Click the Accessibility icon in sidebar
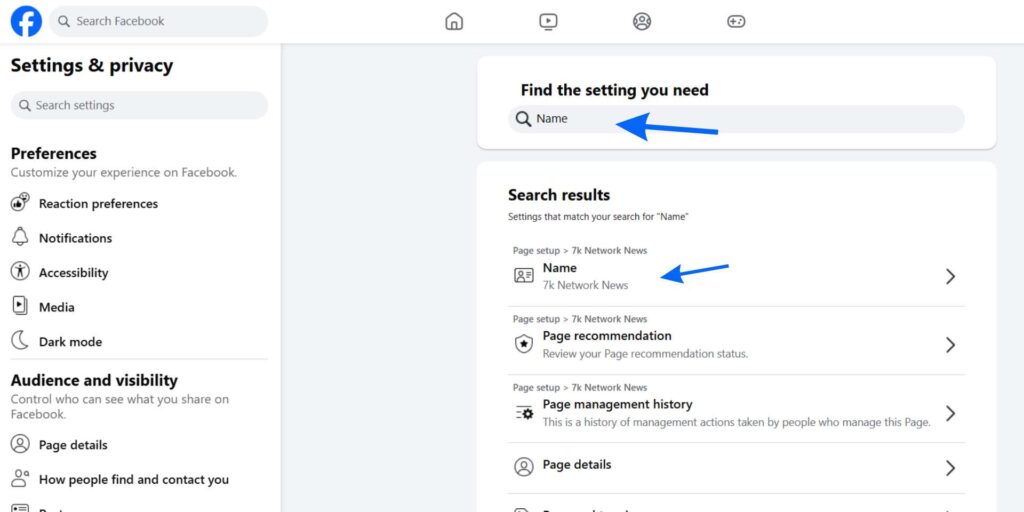Image resolution: width=1024 pixels, height=512 pixels. coord(20,272)
